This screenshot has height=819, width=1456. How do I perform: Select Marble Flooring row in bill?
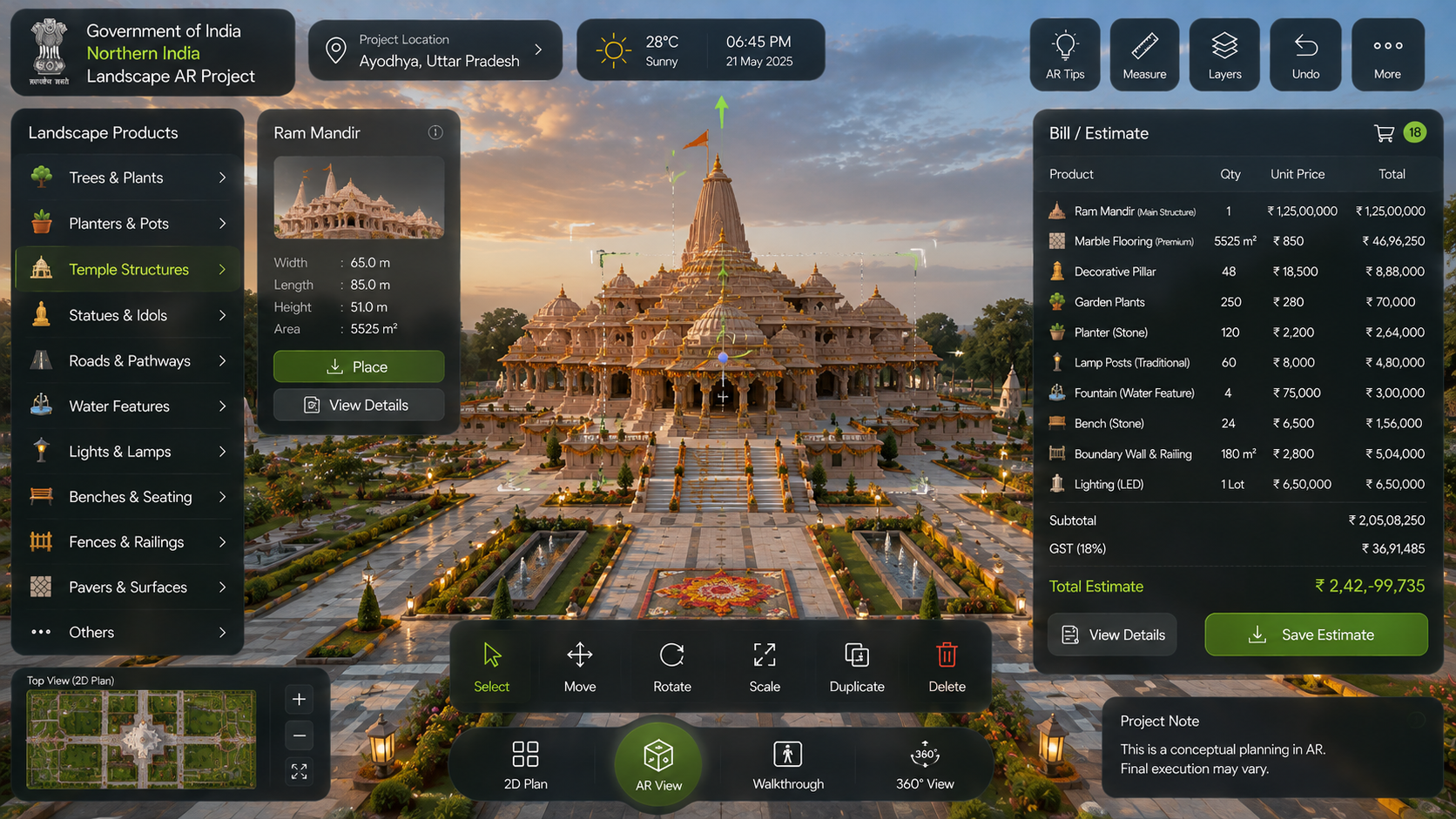coord(1237,241)
